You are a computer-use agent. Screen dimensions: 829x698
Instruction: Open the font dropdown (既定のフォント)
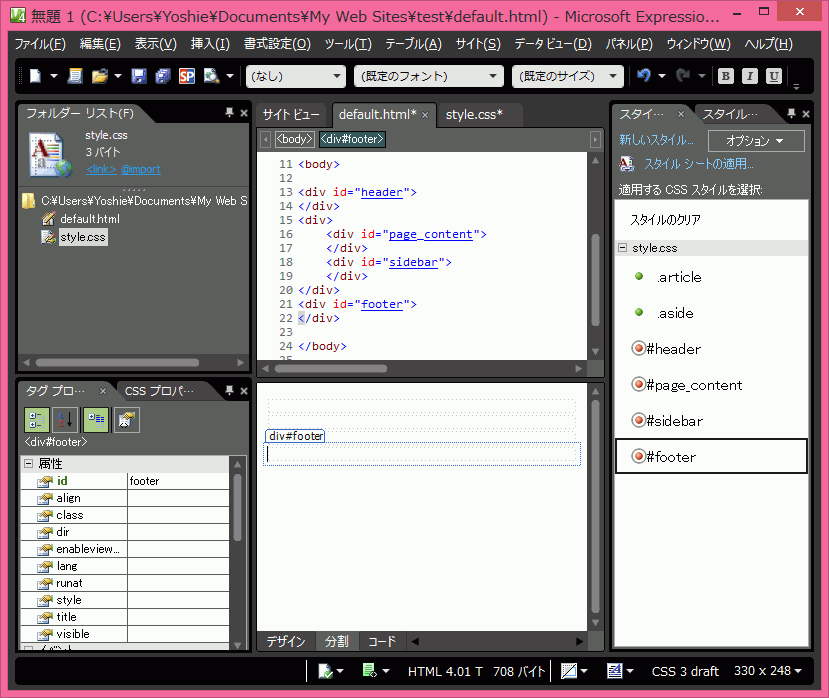428,76
